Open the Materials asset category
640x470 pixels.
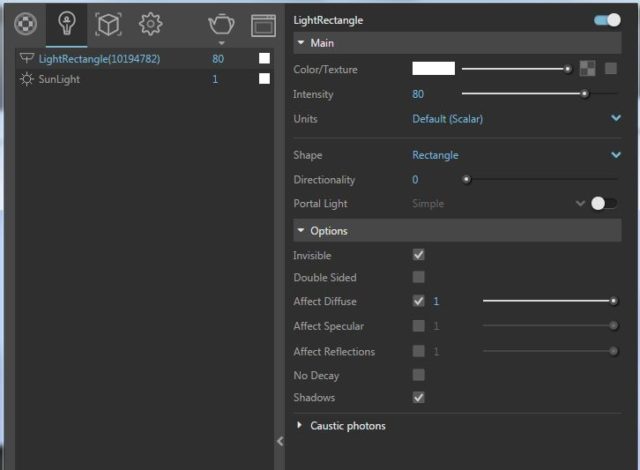tap(28, 23)
